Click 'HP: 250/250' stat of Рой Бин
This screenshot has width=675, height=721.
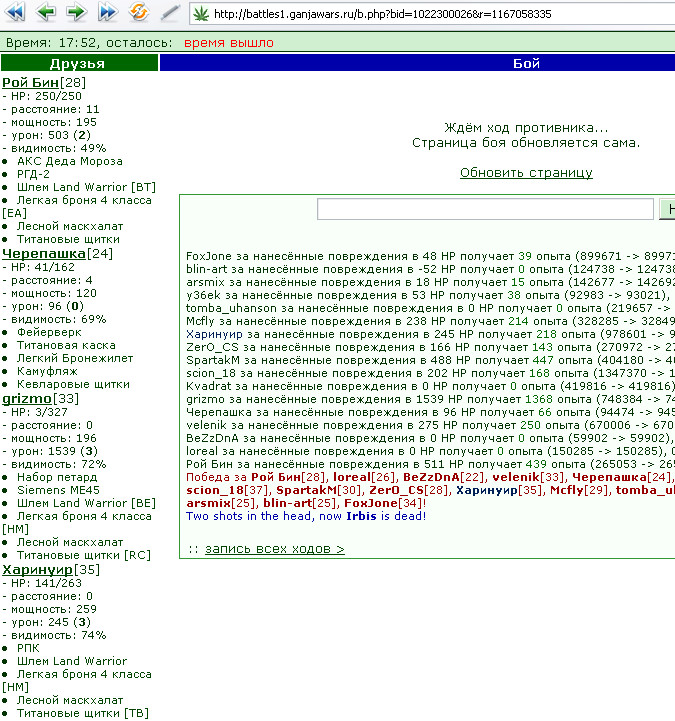[46, 96]
